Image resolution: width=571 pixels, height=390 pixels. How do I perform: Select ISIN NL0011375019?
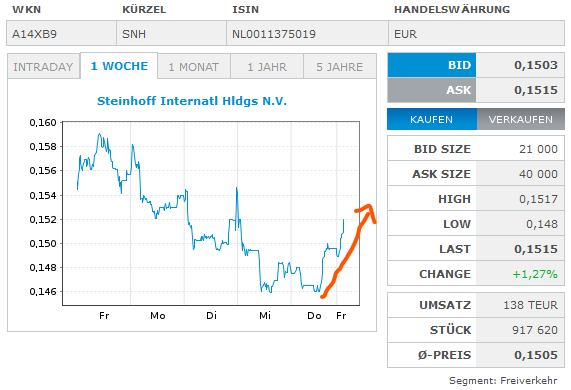(274, 34)
